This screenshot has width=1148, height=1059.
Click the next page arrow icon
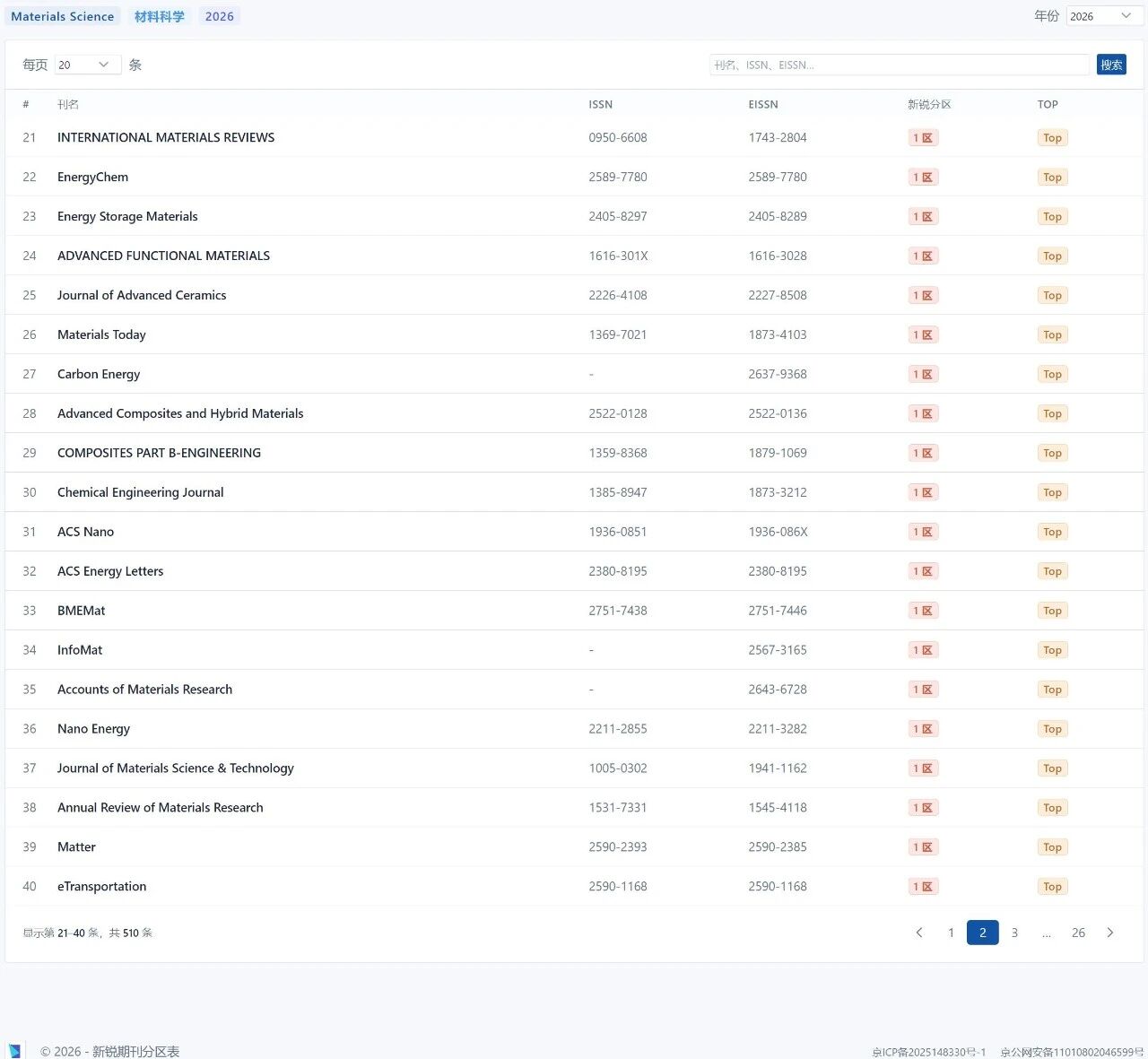coord(1110,933)
